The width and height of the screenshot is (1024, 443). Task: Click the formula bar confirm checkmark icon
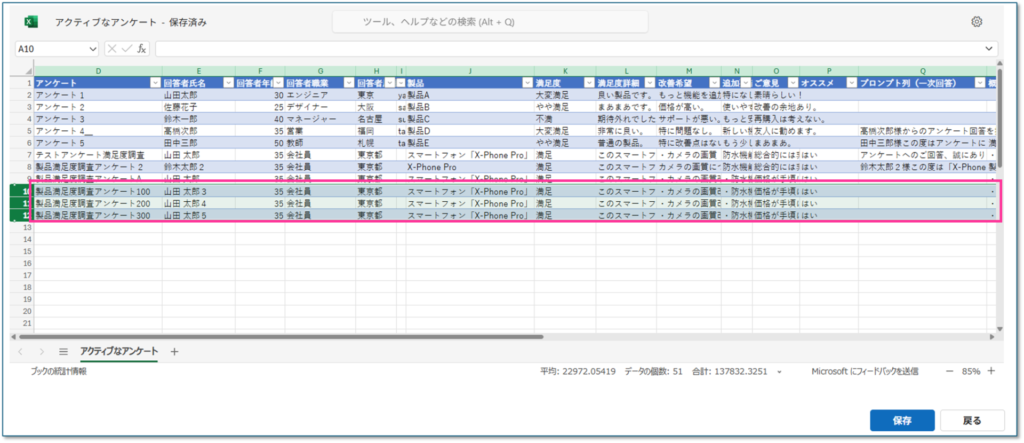(126, 48)
